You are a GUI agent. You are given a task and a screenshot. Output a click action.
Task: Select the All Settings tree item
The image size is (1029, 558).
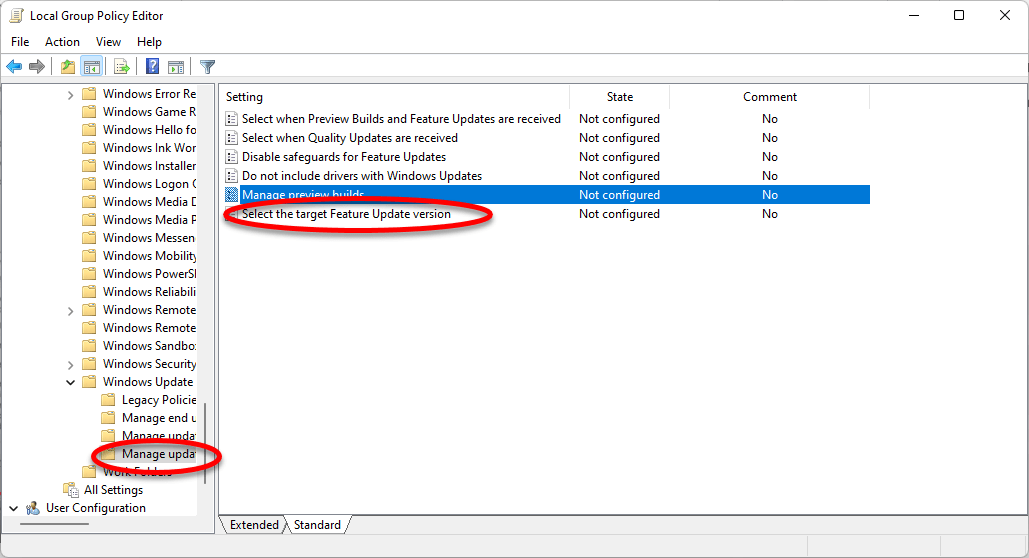click(113, 490)
